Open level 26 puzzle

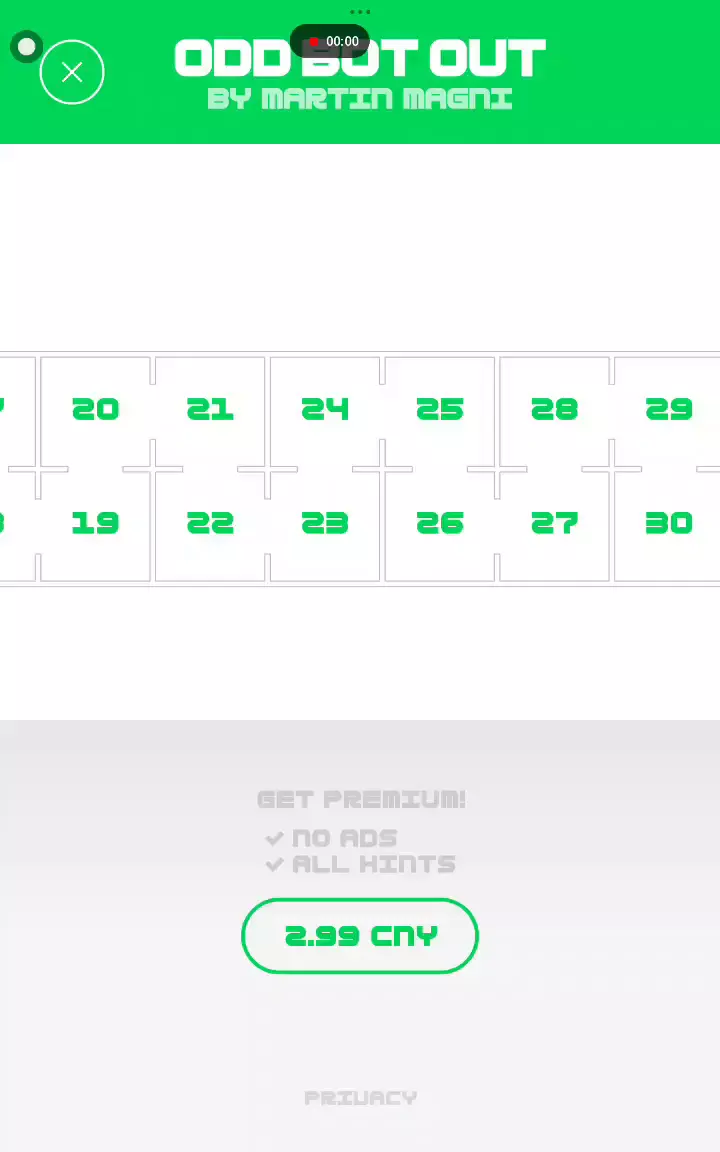pos(440,523)
